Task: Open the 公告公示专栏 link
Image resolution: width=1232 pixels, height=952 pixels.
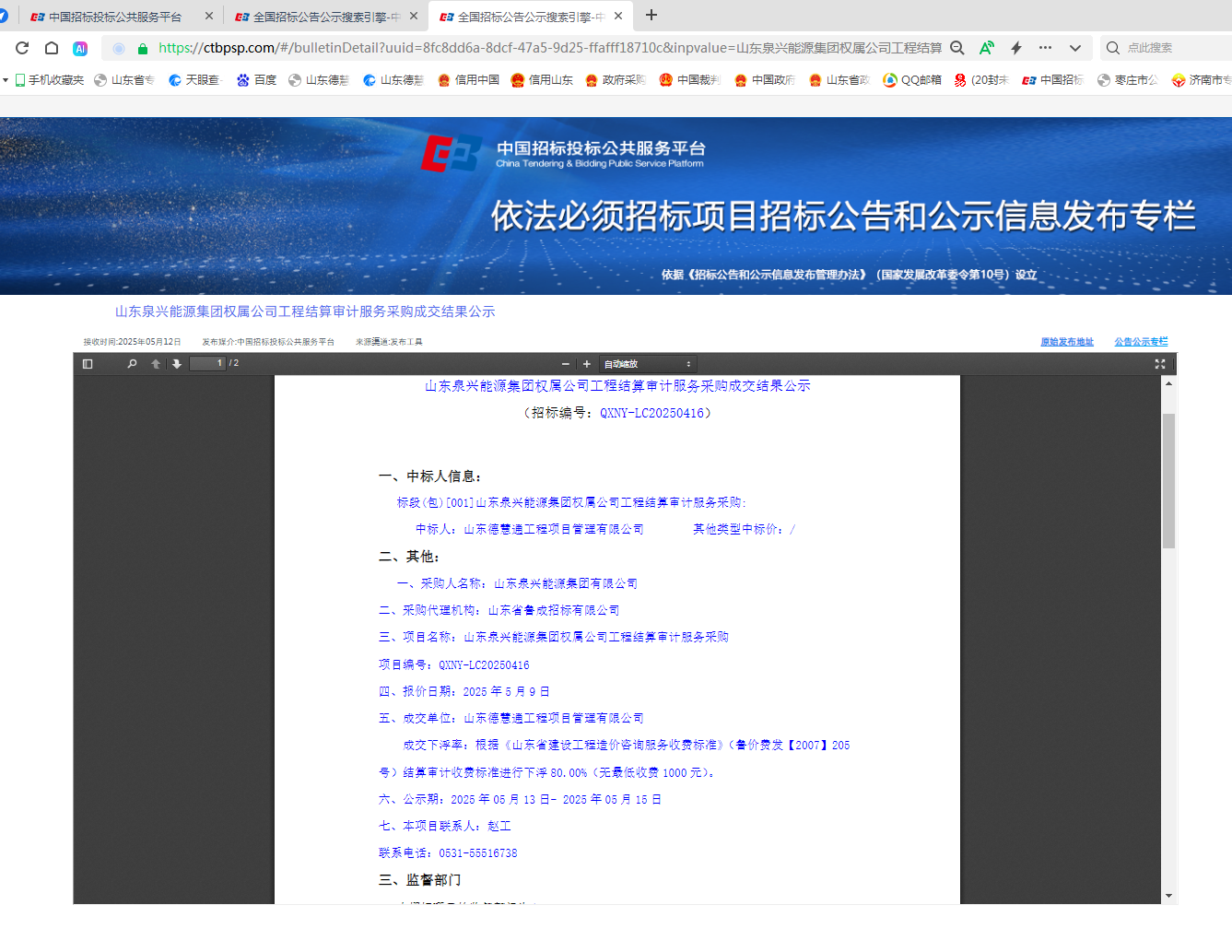Action: point(1141,342)
